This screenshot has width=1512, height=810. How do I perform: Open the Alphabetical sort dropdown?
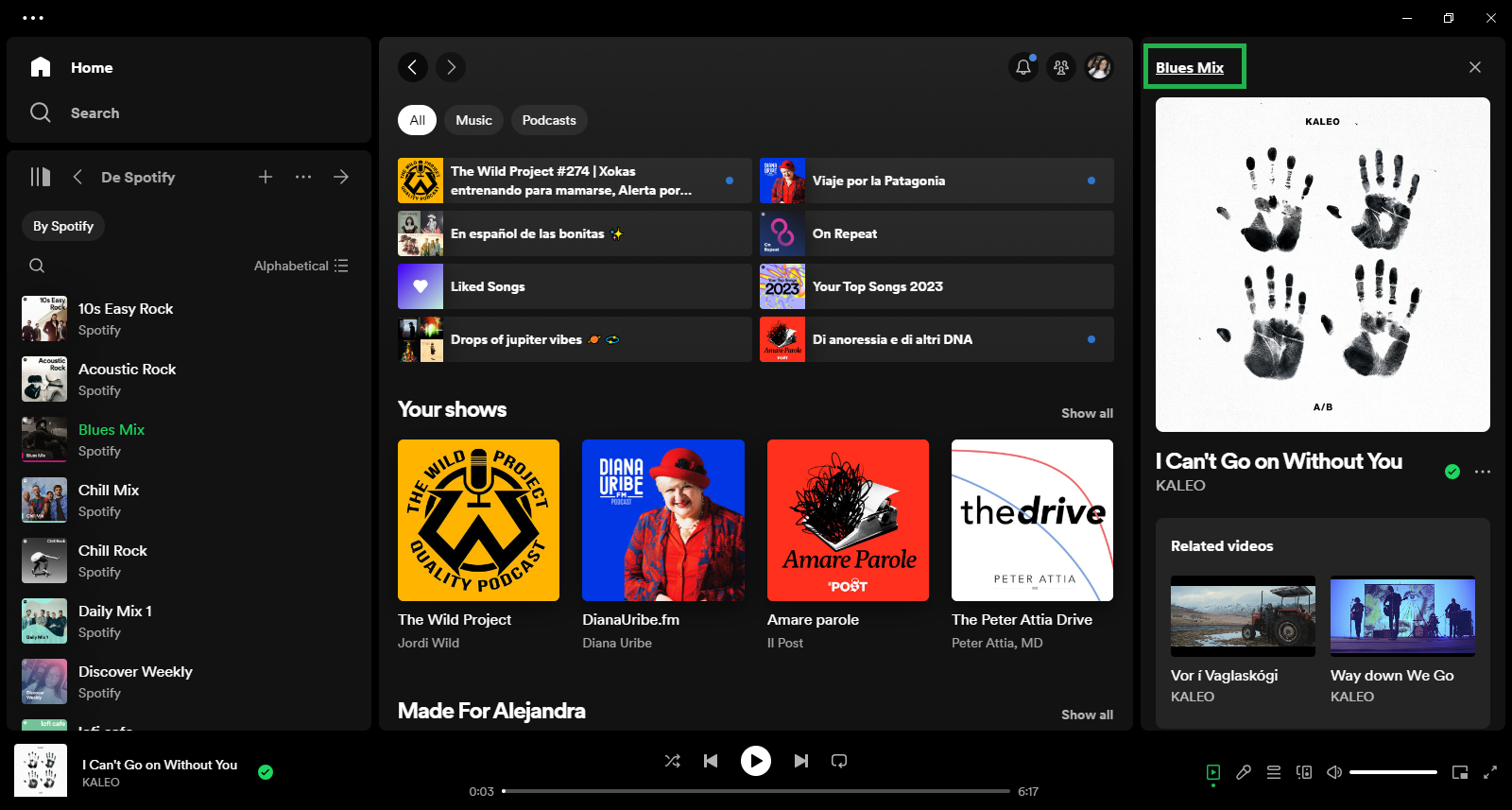(301, 266)
